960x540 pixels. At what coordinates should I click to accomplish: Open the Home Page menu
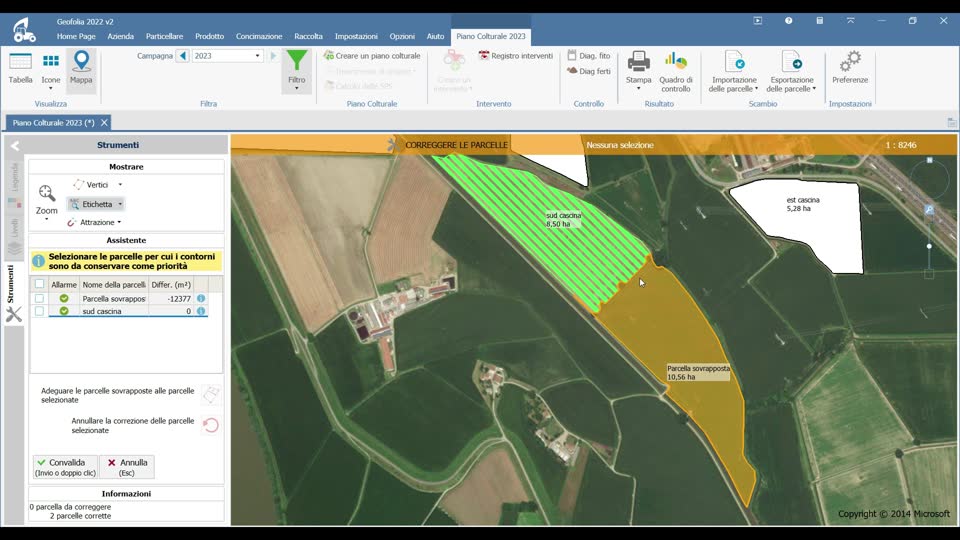click(76, 36)
